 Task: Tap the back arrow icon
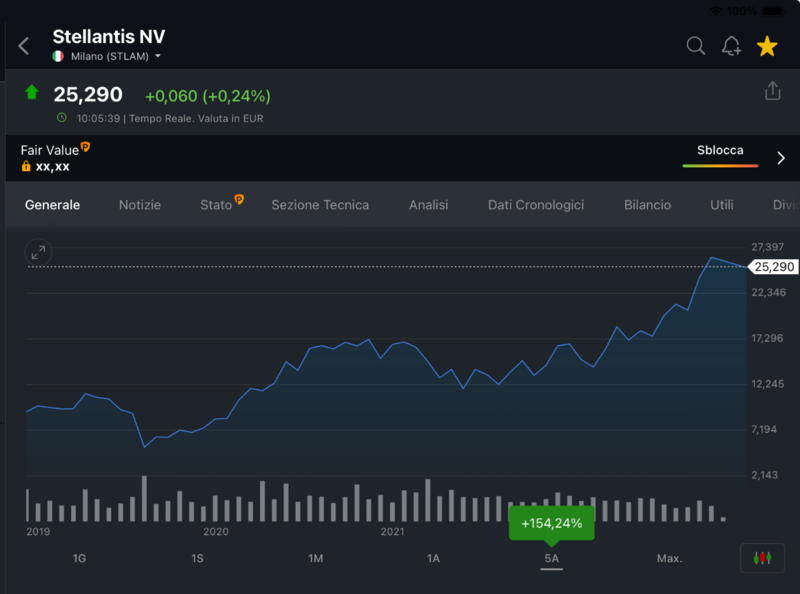pos(24,46)
